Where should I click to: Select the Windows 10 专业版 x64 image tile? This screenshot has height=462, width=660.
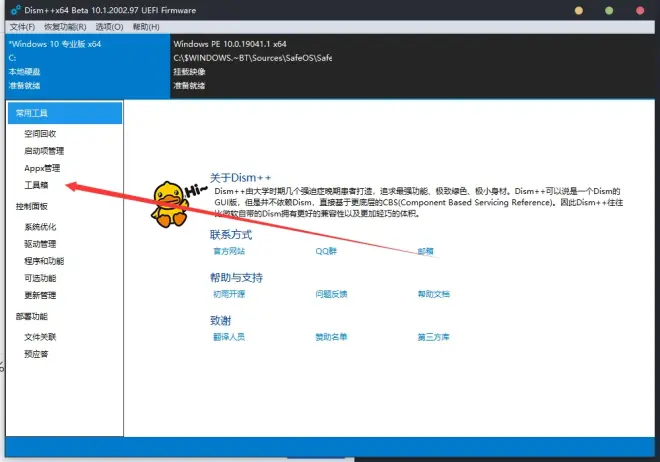pos(88,65)
